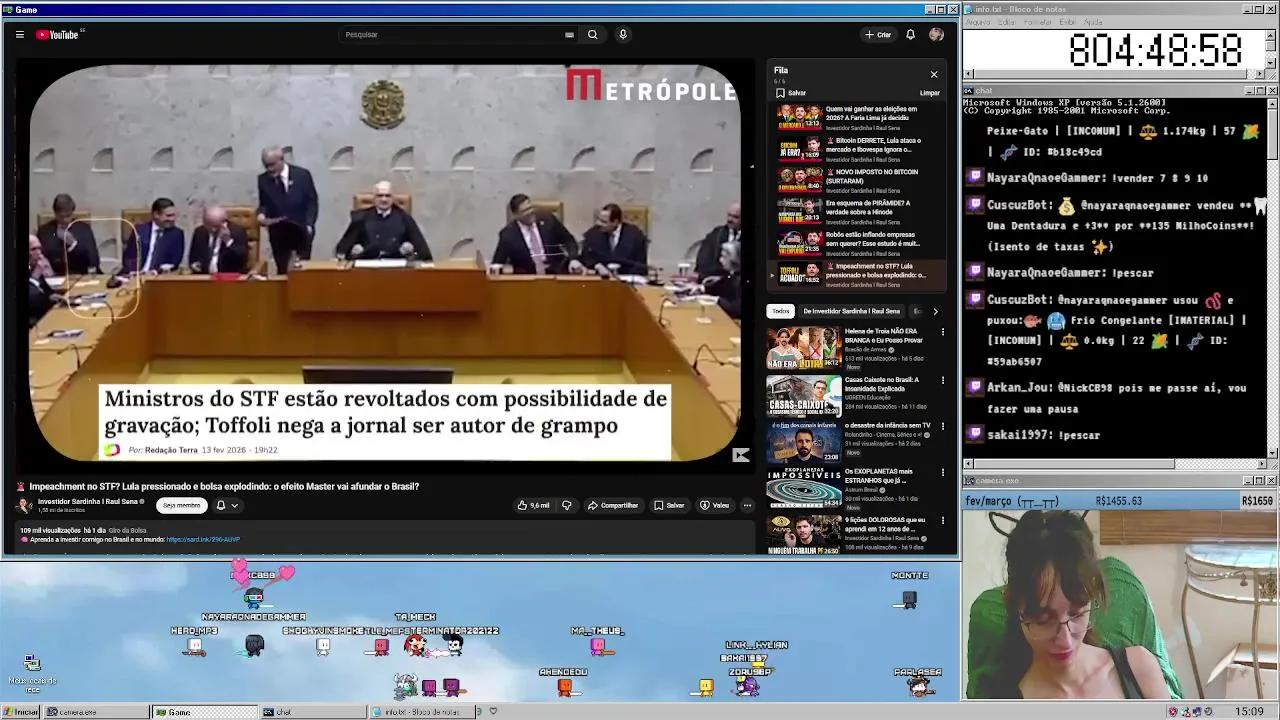Toggle the player's bottom-right corner control
Screen dimensions: 1280x720
[x=740, y=455]
